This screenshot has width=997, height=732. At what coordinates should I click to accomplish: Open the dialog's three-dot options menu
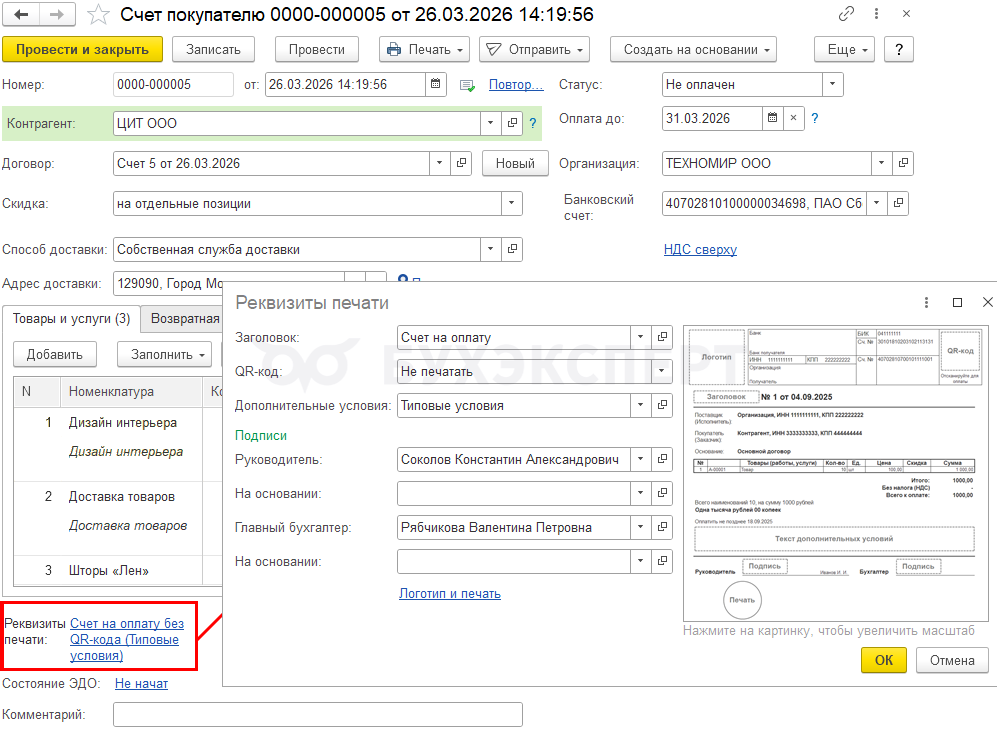927,302
